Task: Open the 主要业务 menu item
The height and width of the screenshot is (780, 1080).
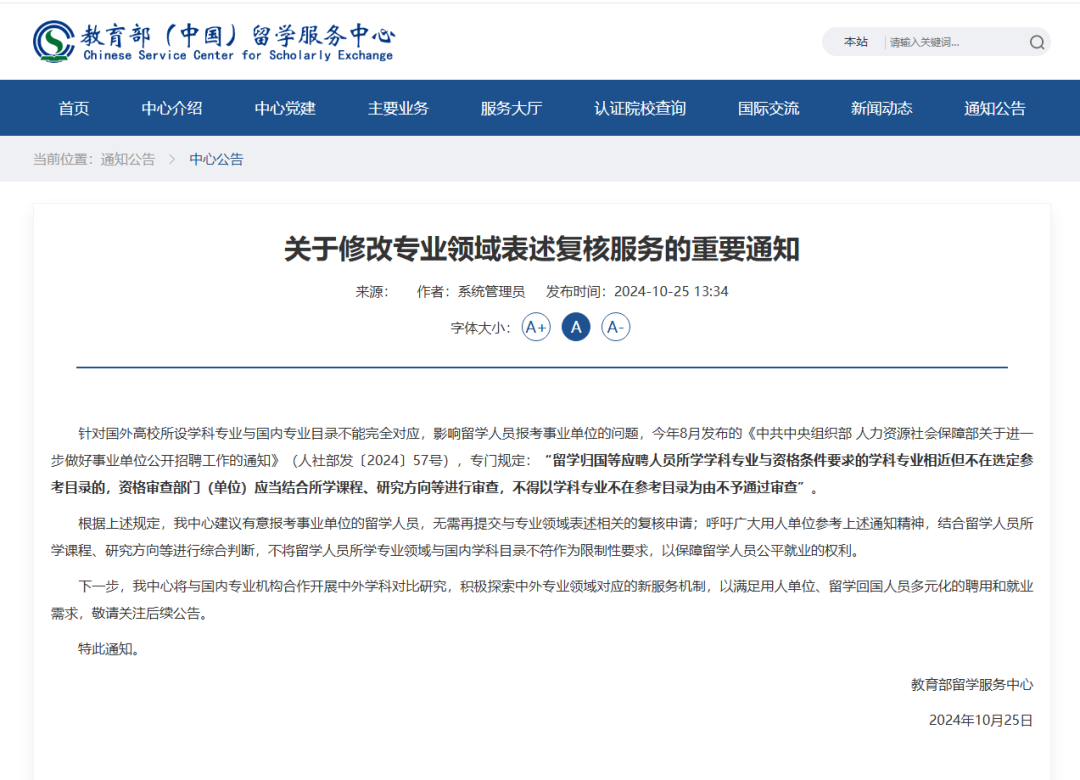Action: coord(398,108)
